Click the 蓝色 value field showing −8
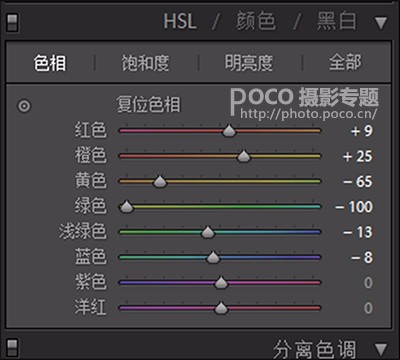The height and width of the screenshot is (360, 400). 362,258
